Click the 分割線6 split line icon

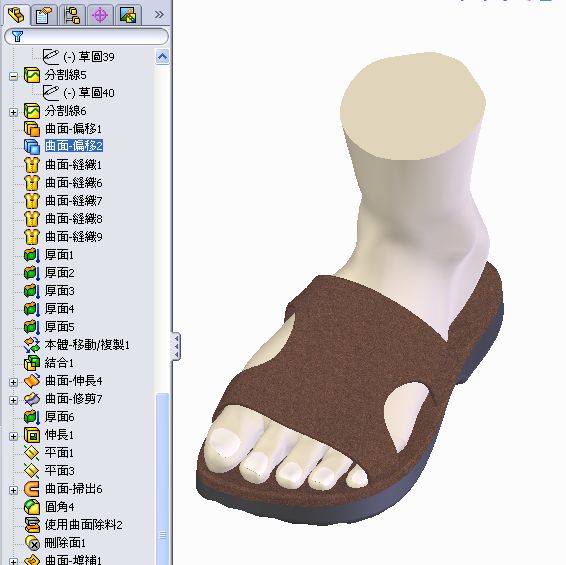click(x=32, y=111)
